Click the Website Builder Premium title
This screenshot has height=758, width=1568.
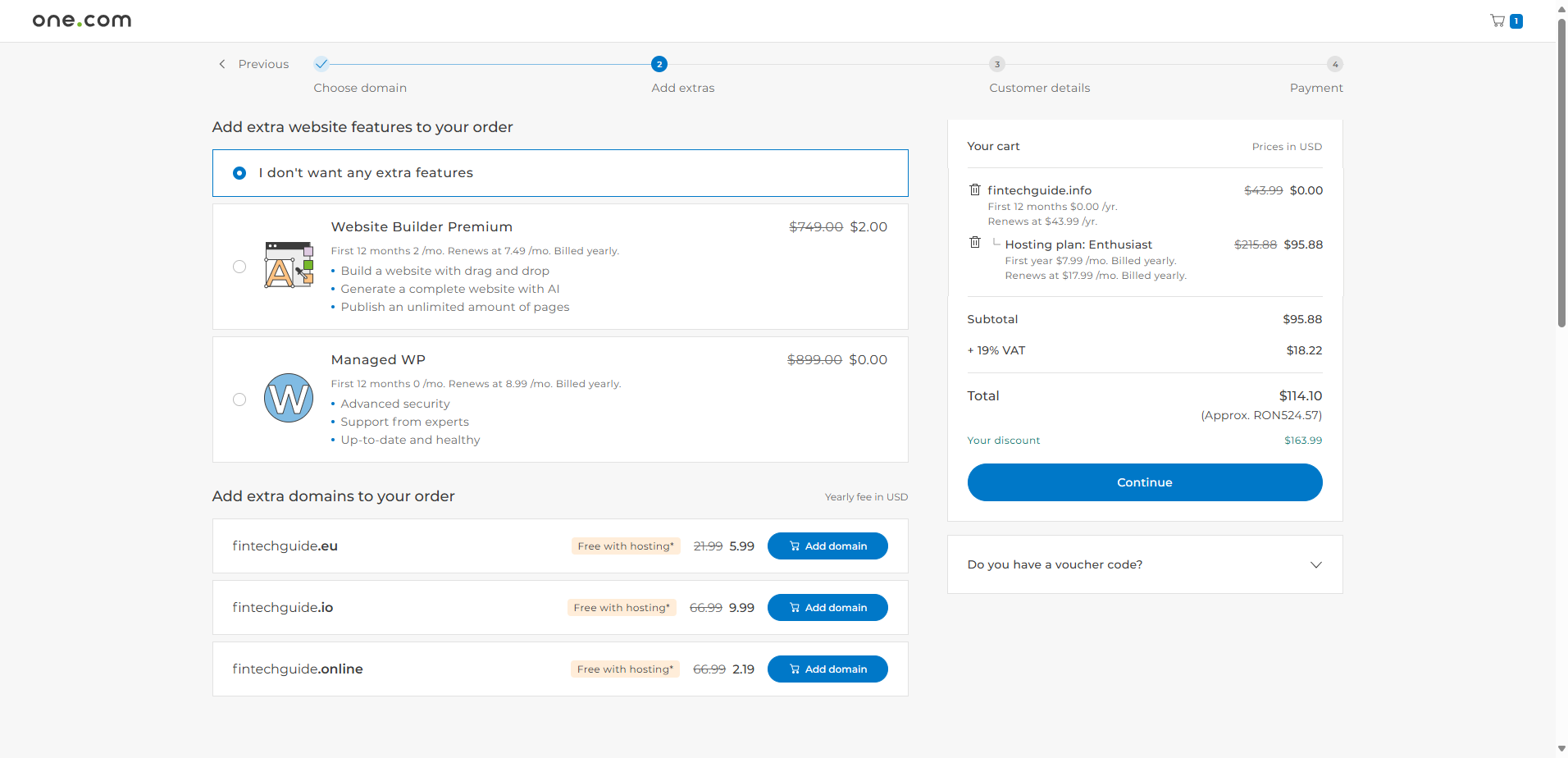click(x=422, y=227)
